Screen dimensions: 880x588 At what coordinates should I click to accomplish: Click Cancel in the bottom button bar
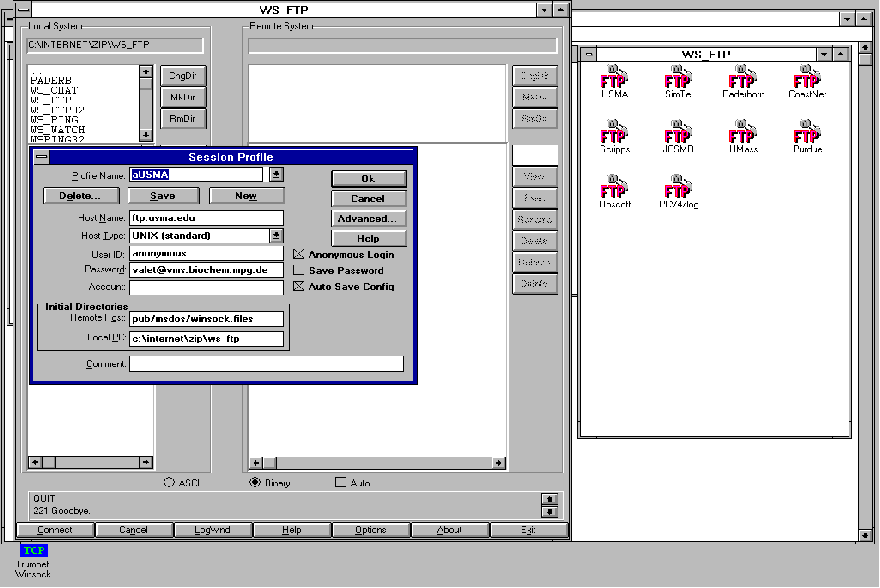click(x=134, y=530)
